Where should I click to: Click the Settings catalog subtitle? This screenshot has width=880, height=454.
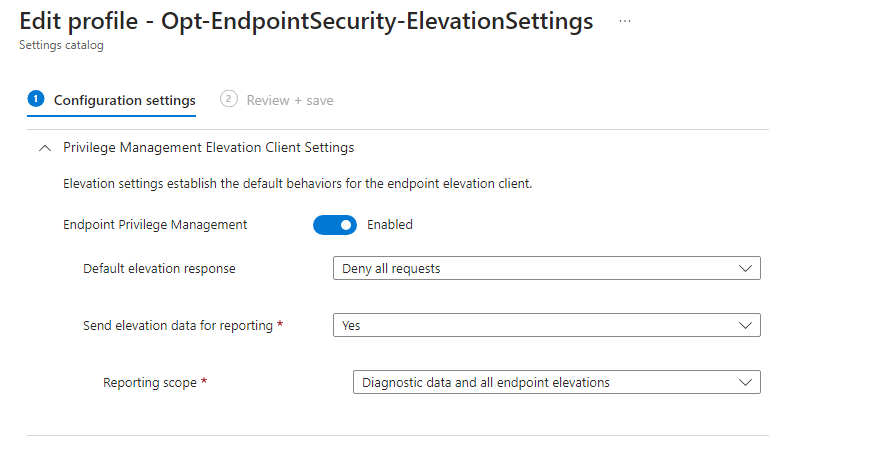tap(61, 45)
